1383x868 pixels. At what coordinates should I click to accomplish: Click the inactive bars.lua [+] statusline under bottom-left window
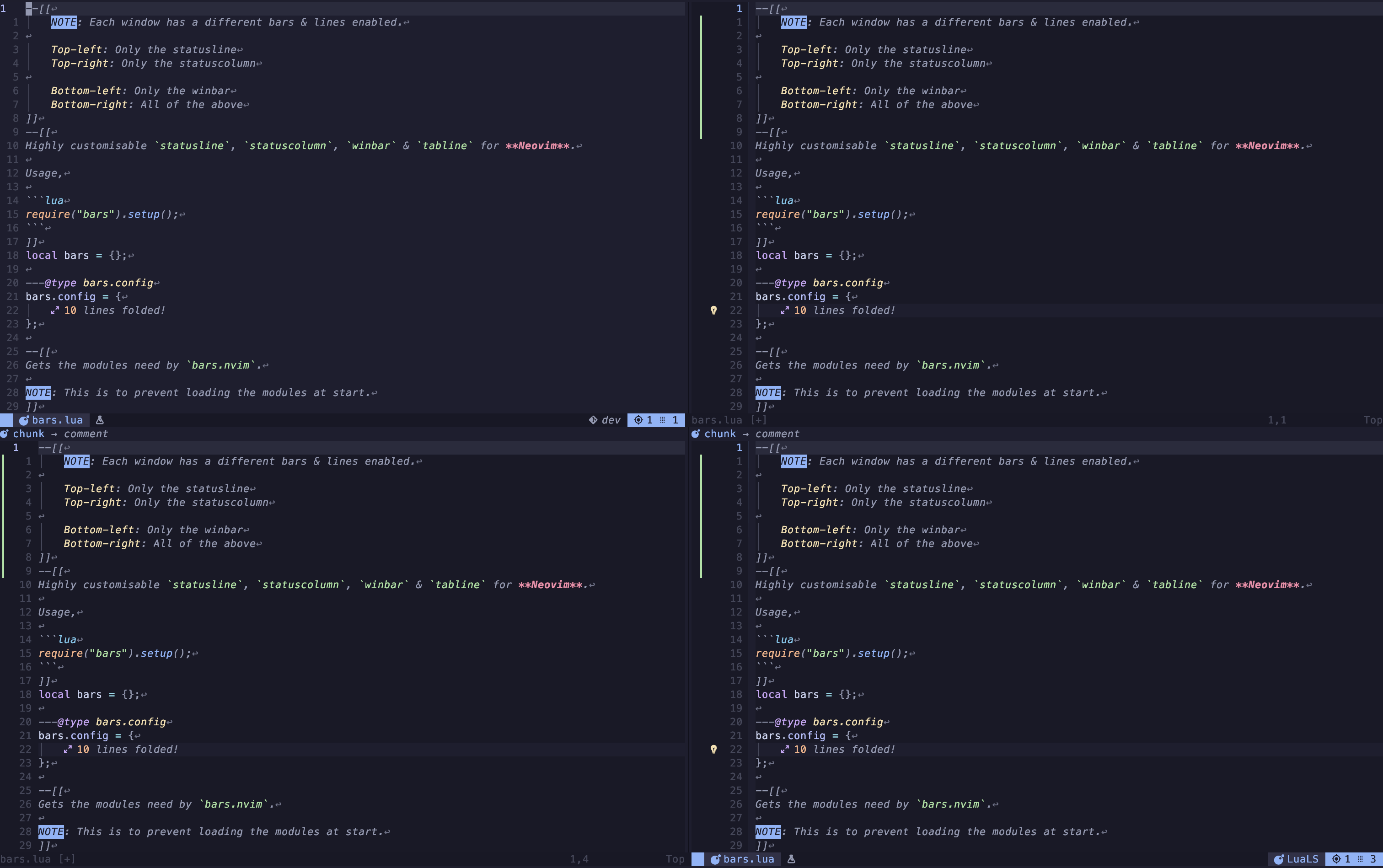[x=38, y=859]
